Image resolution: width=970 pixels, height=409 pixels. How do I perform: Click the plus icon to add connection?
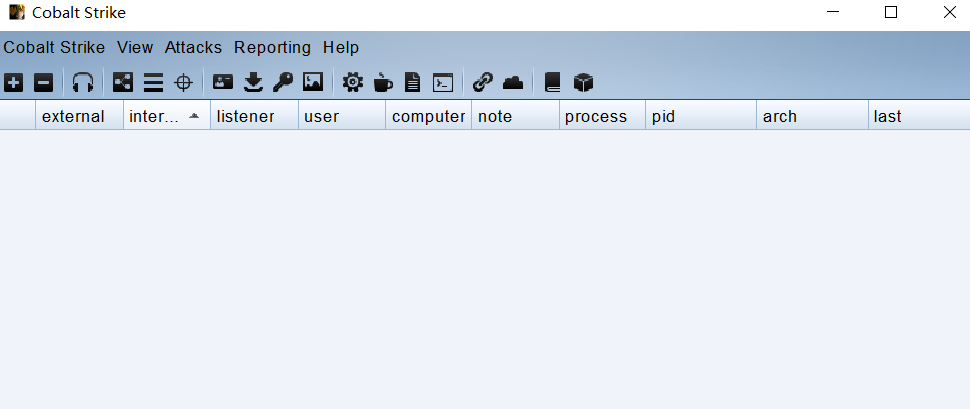(14, 83)
